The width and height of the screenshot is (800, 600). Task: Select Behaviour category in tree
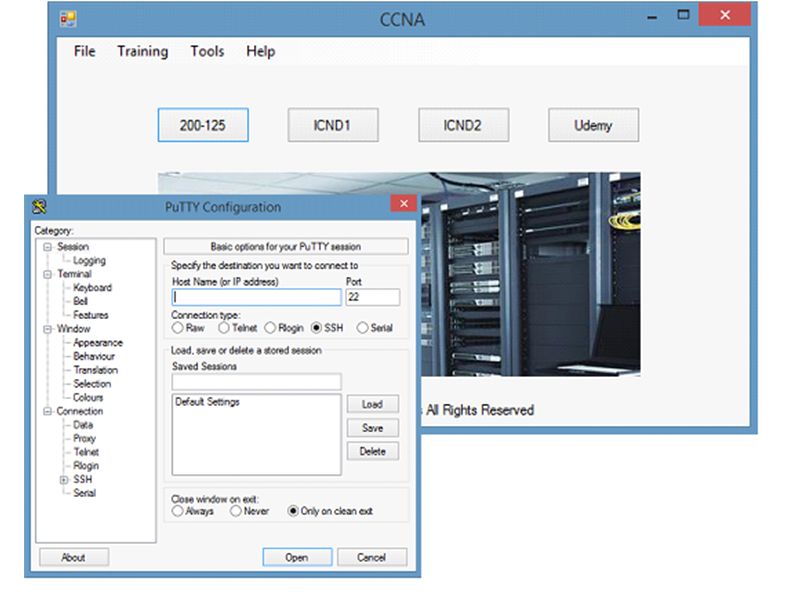pos(94,356)
